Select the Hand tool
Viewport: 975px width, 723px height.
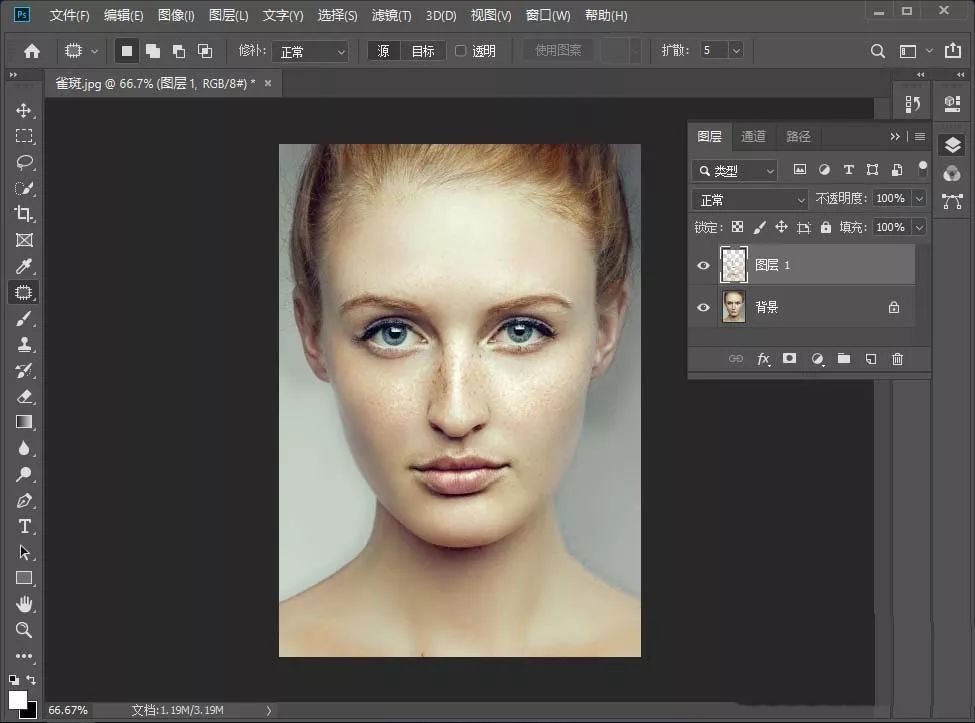24,604
